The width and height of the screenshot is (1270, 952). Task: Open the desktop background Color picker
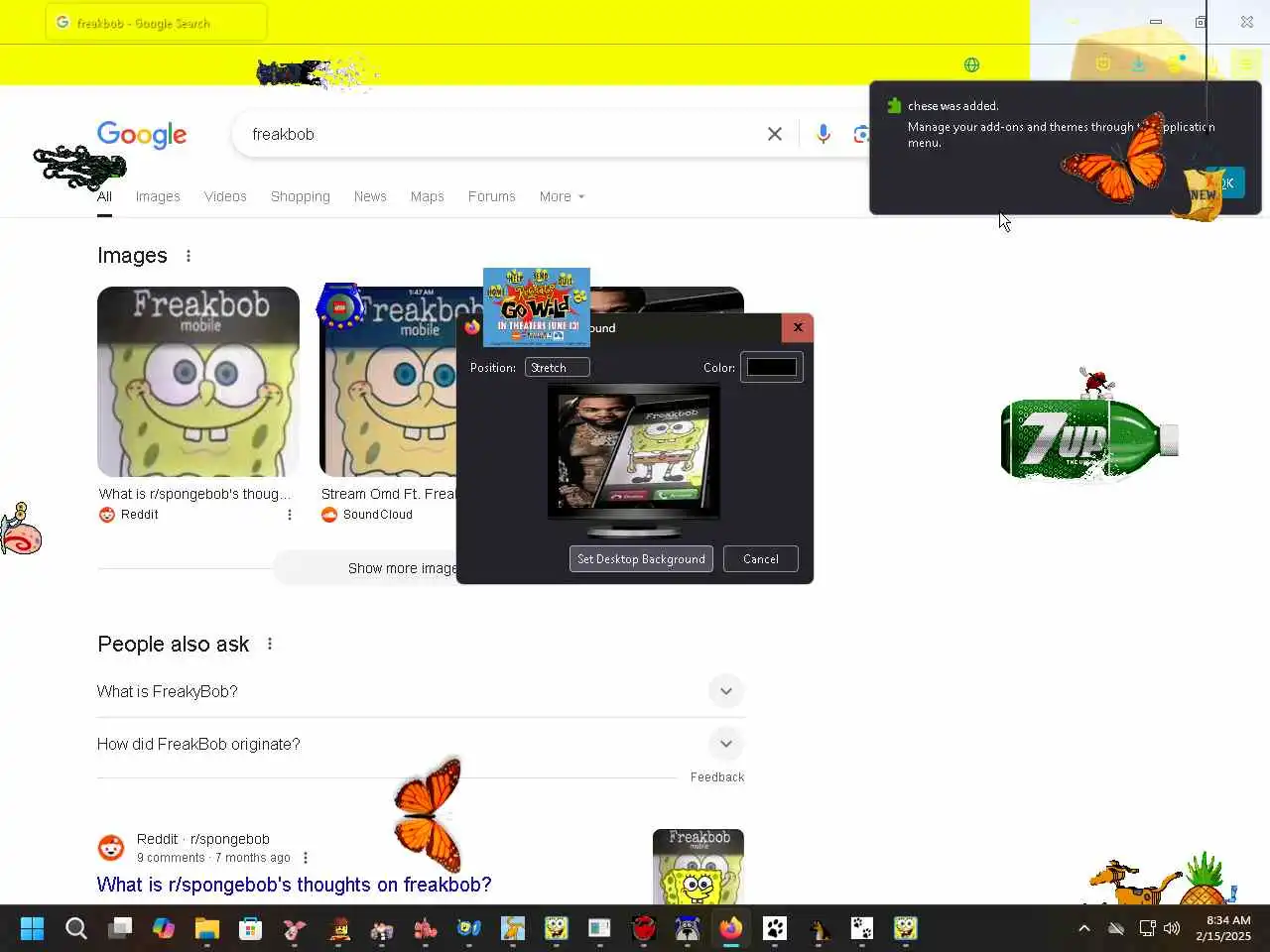coord(772,367)
